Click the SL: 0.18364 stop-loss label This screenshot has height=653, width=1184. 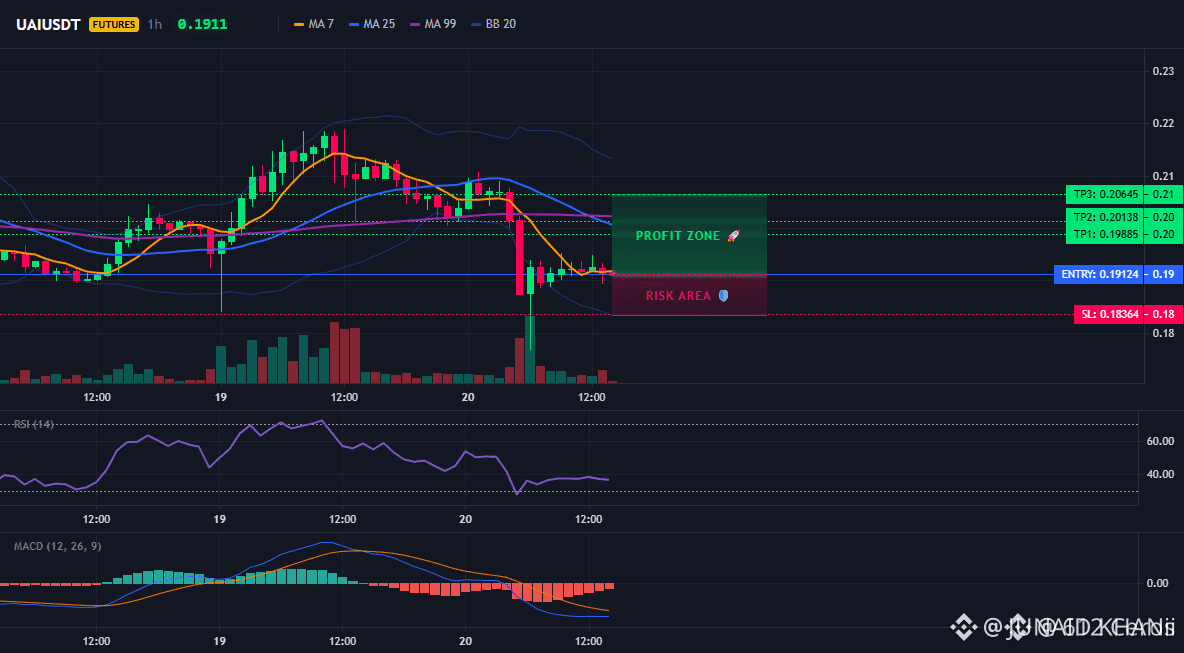click(x=1109, y=314)
